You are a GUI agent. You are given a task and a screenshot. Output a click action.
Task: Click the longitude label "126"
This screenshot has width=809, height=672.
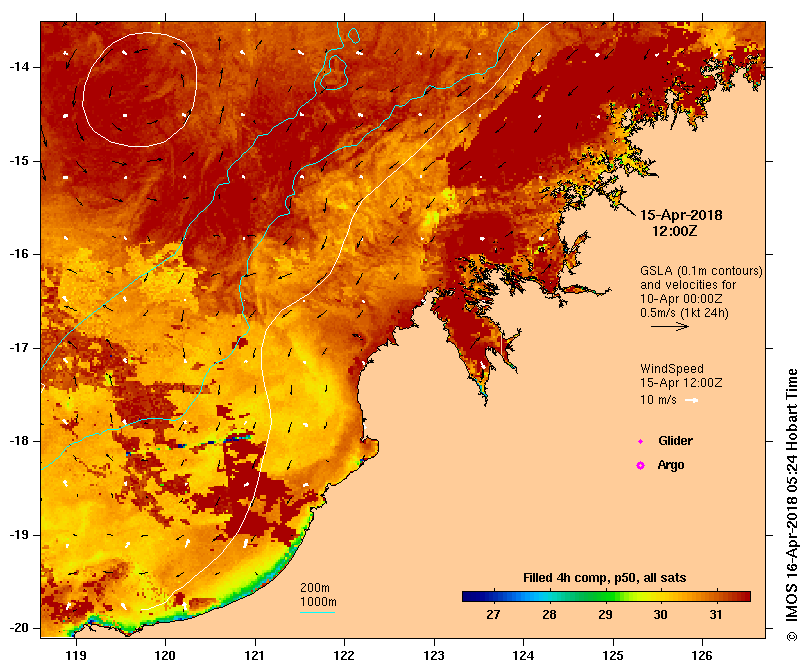(702, 656)
